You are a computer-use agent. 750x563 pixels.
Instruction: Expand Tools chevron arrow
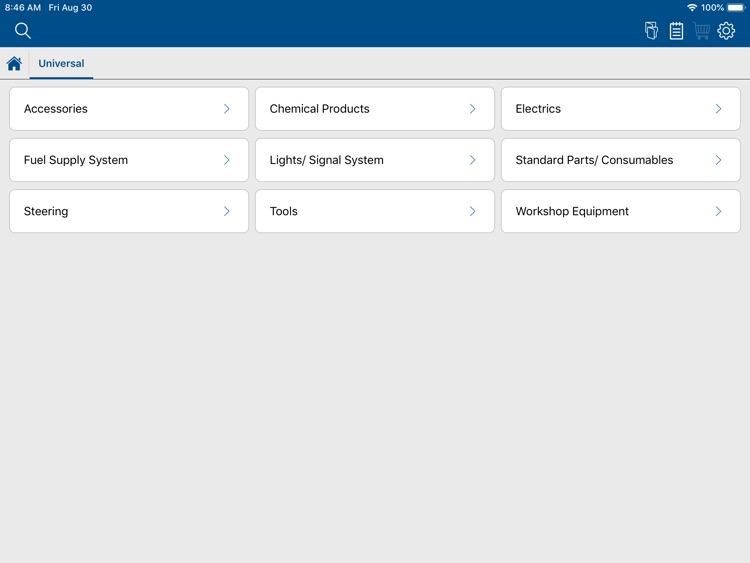tap(473, 211)
